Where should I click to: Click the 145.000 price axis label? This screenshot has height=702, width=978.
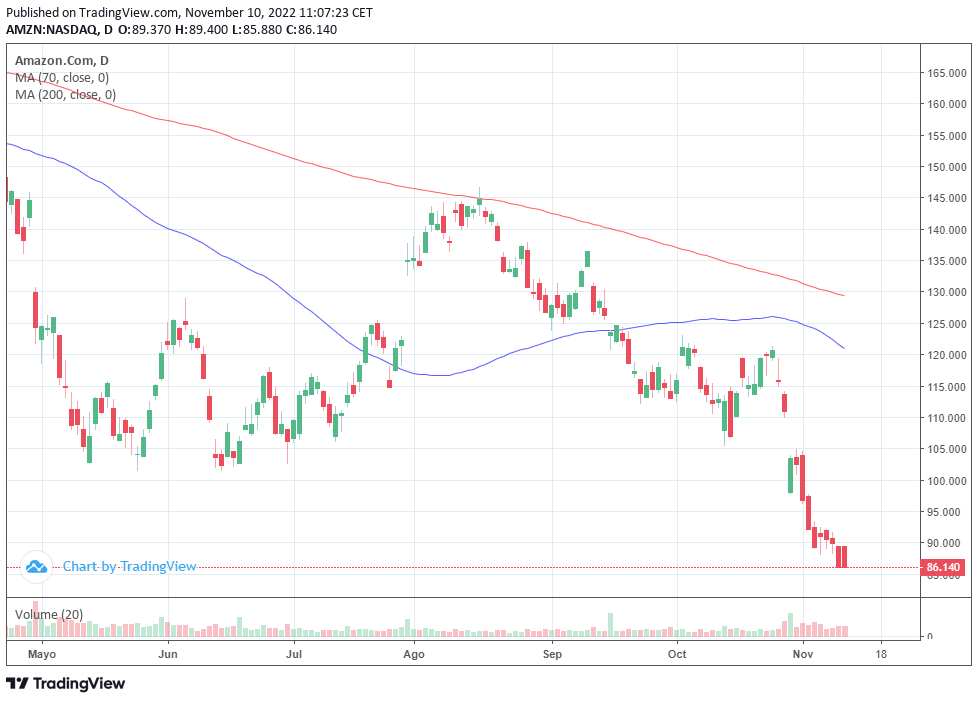pos(946,198)
